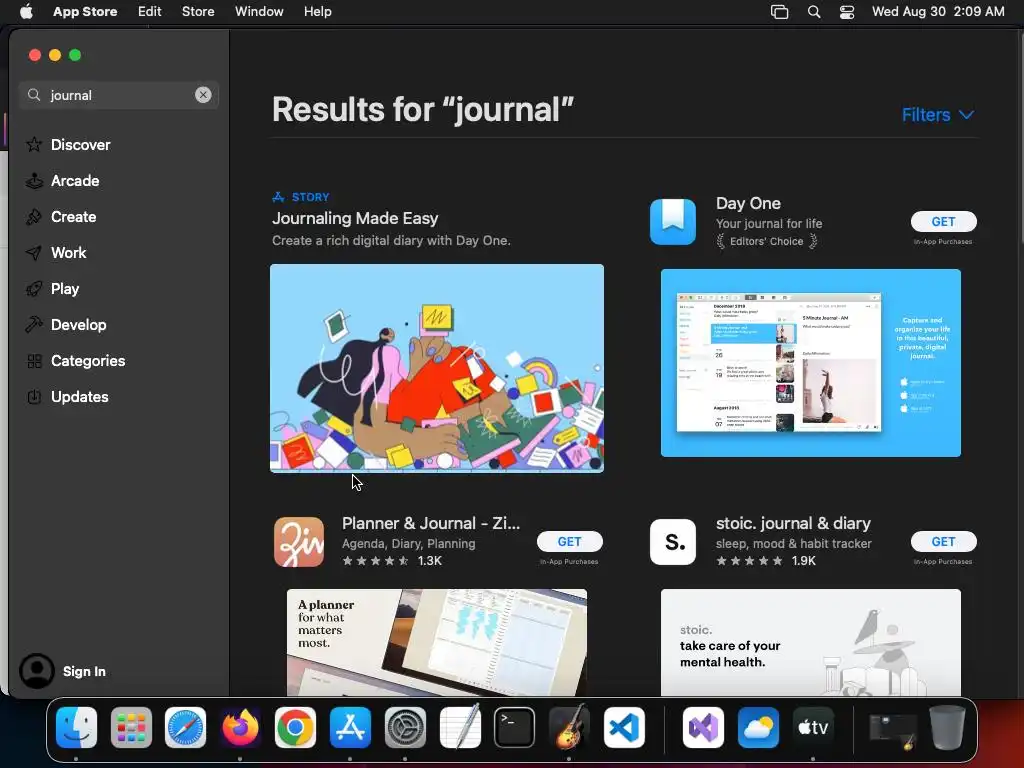Image resolution: width=1024 pixels, height=768 pixels.
Task: Open the planner for what matters screenshot
Action: [437, 642]
